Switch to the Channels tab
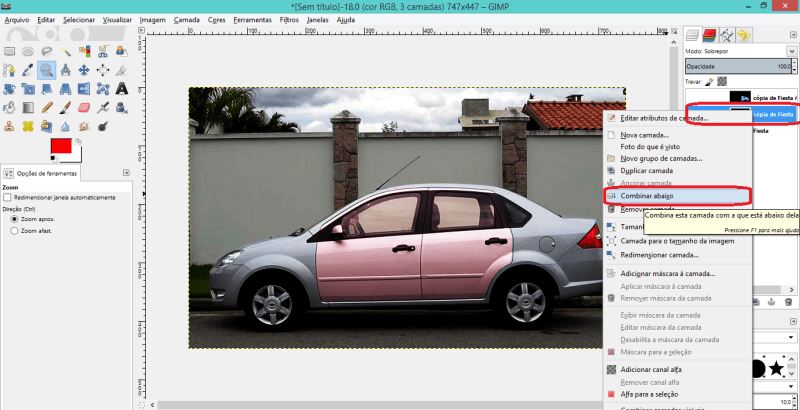The width and height of the screenshot is (800, 410). click(709, 35)
